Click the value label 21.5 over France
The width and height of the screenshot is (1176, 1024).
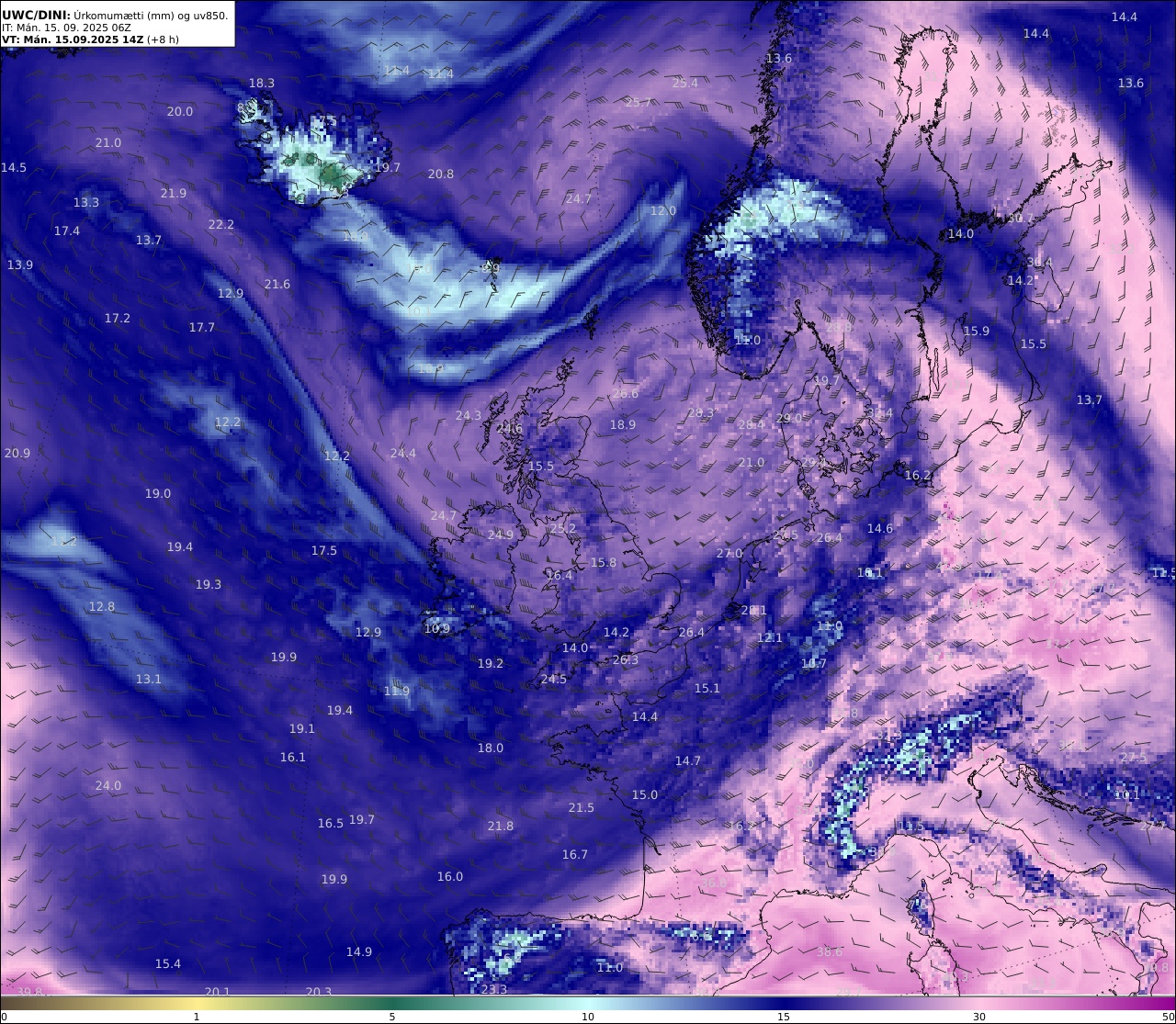582,807
